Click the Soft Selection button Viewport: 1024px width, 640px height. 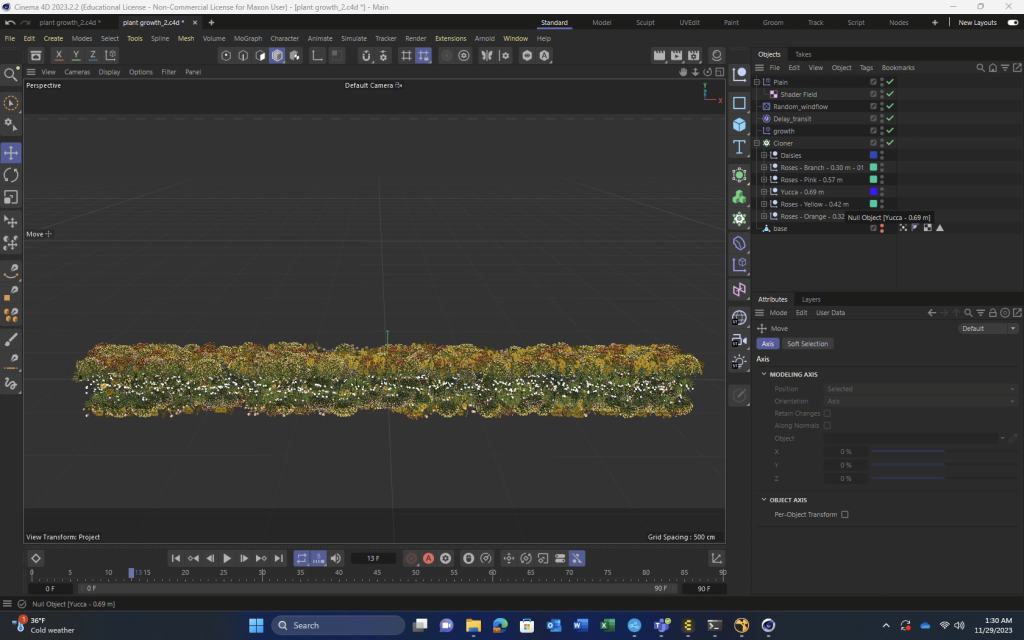coord(807,344)
